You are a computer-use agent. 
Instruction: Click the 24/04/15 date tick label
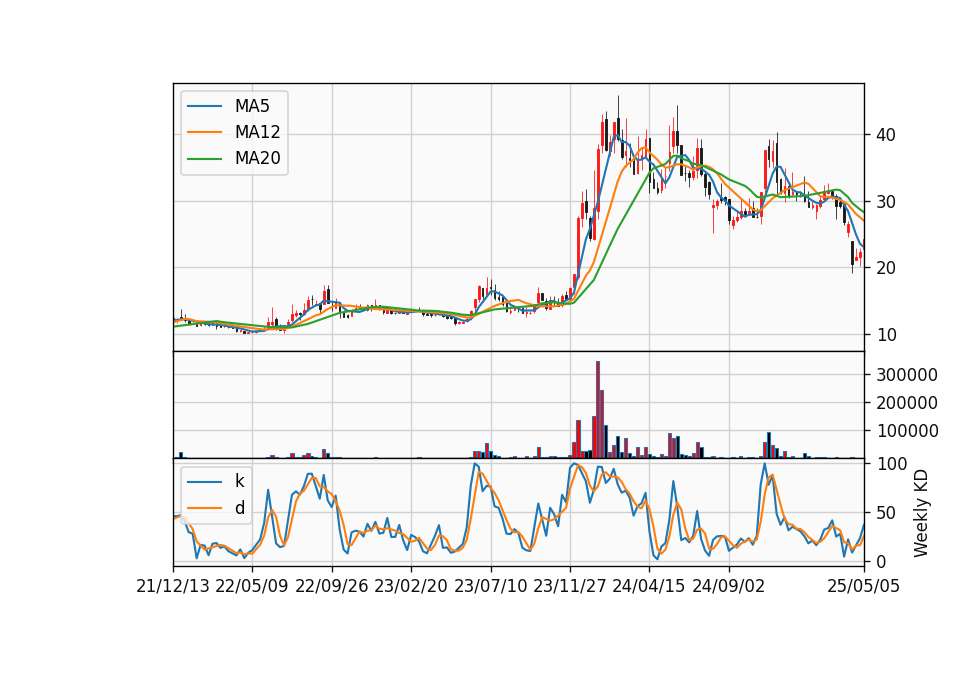pos(649,587)
